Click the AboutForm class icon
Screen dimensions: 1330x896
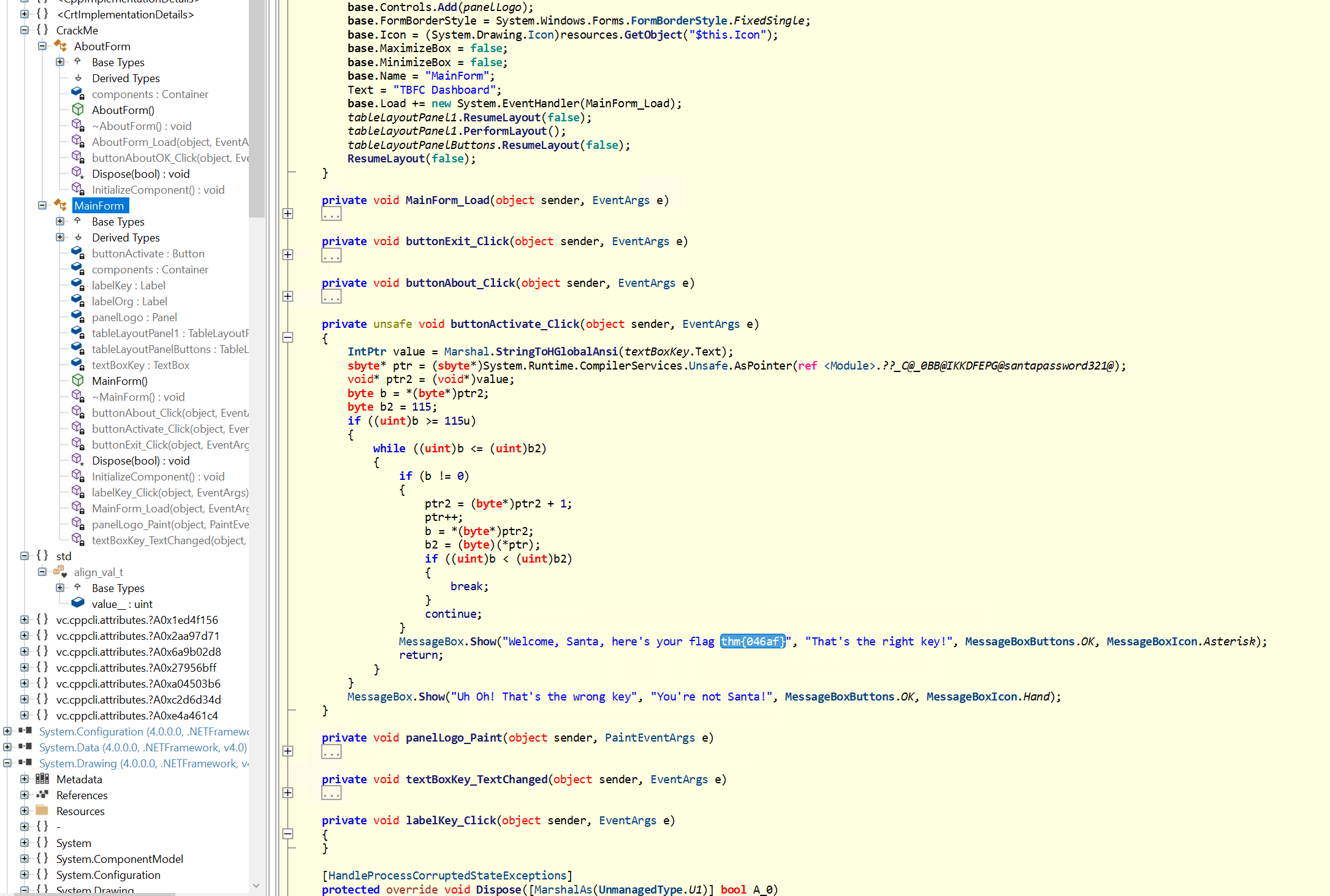[x=61, y=46]
